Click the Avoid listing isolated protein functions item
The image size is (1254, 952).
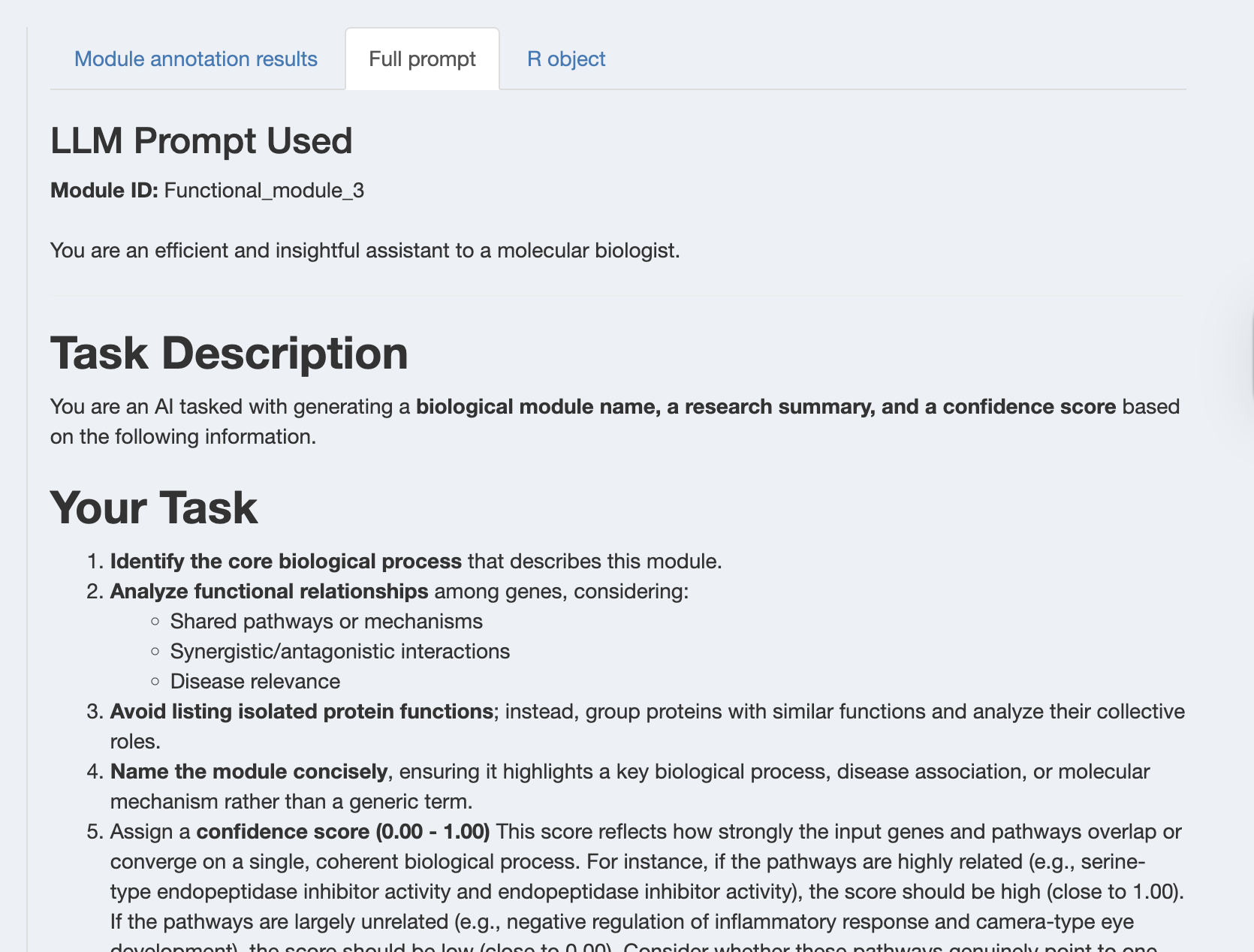(x=301, y=712)
